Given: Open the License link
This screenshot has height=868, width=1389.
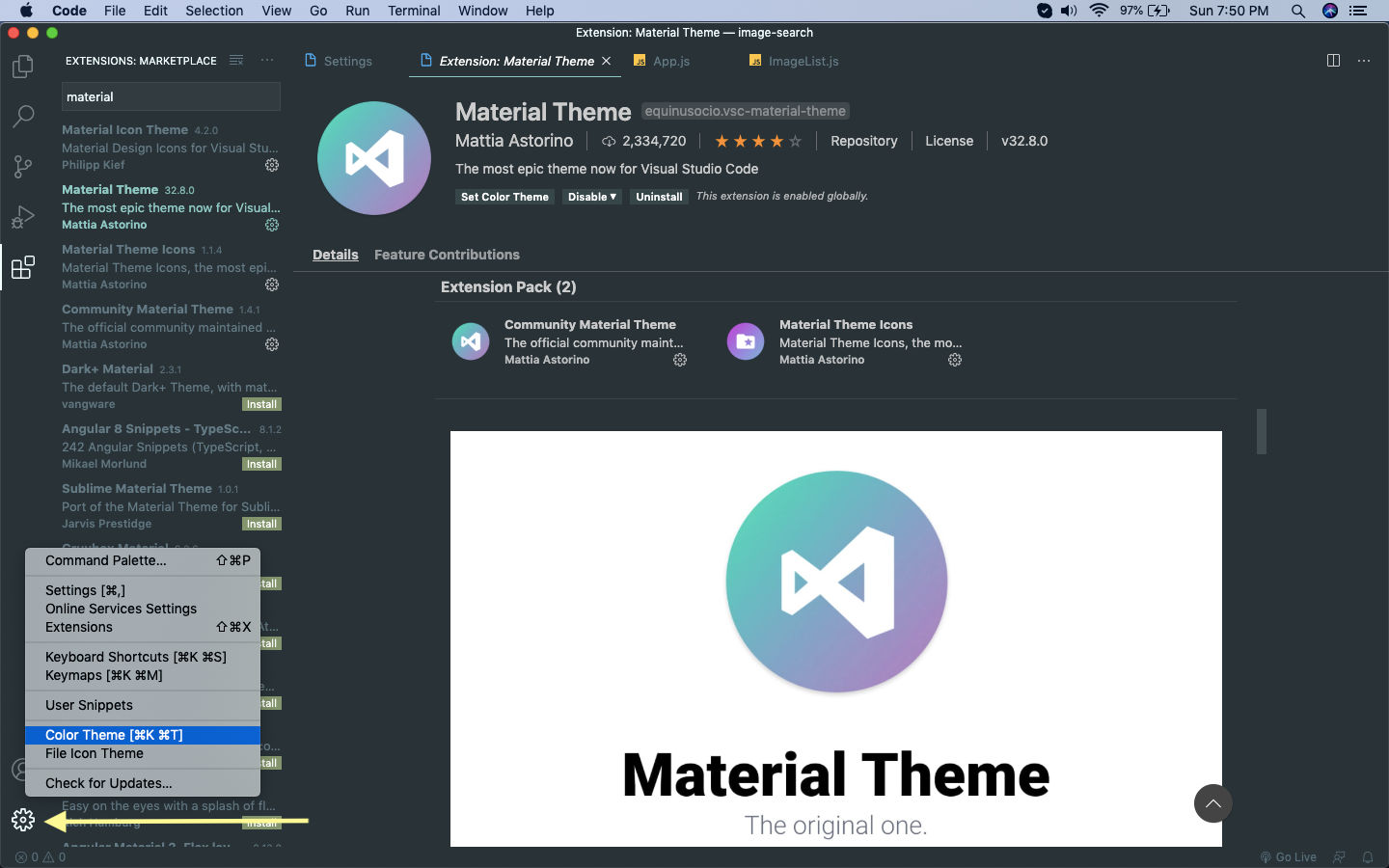Looking at the screenshot, I should click(x=949, y=141).
